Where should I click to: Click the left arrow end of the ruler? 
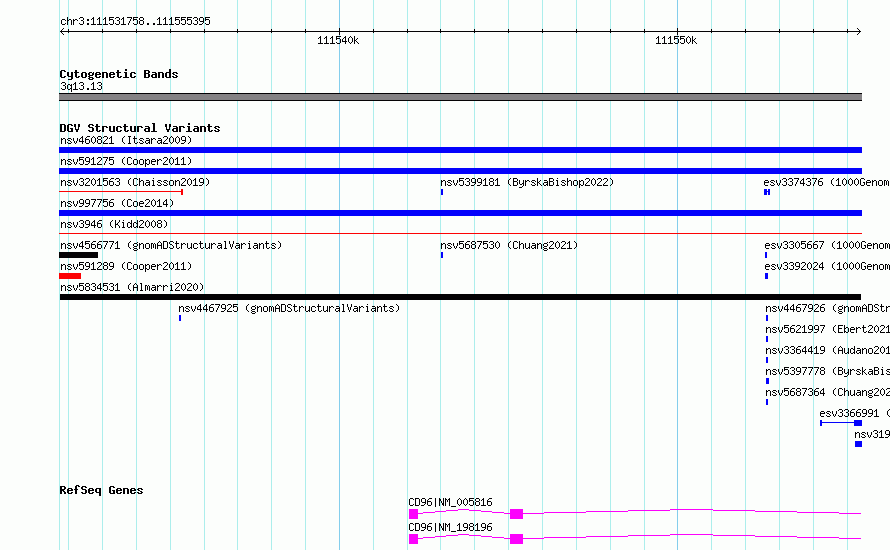[62, 31]
